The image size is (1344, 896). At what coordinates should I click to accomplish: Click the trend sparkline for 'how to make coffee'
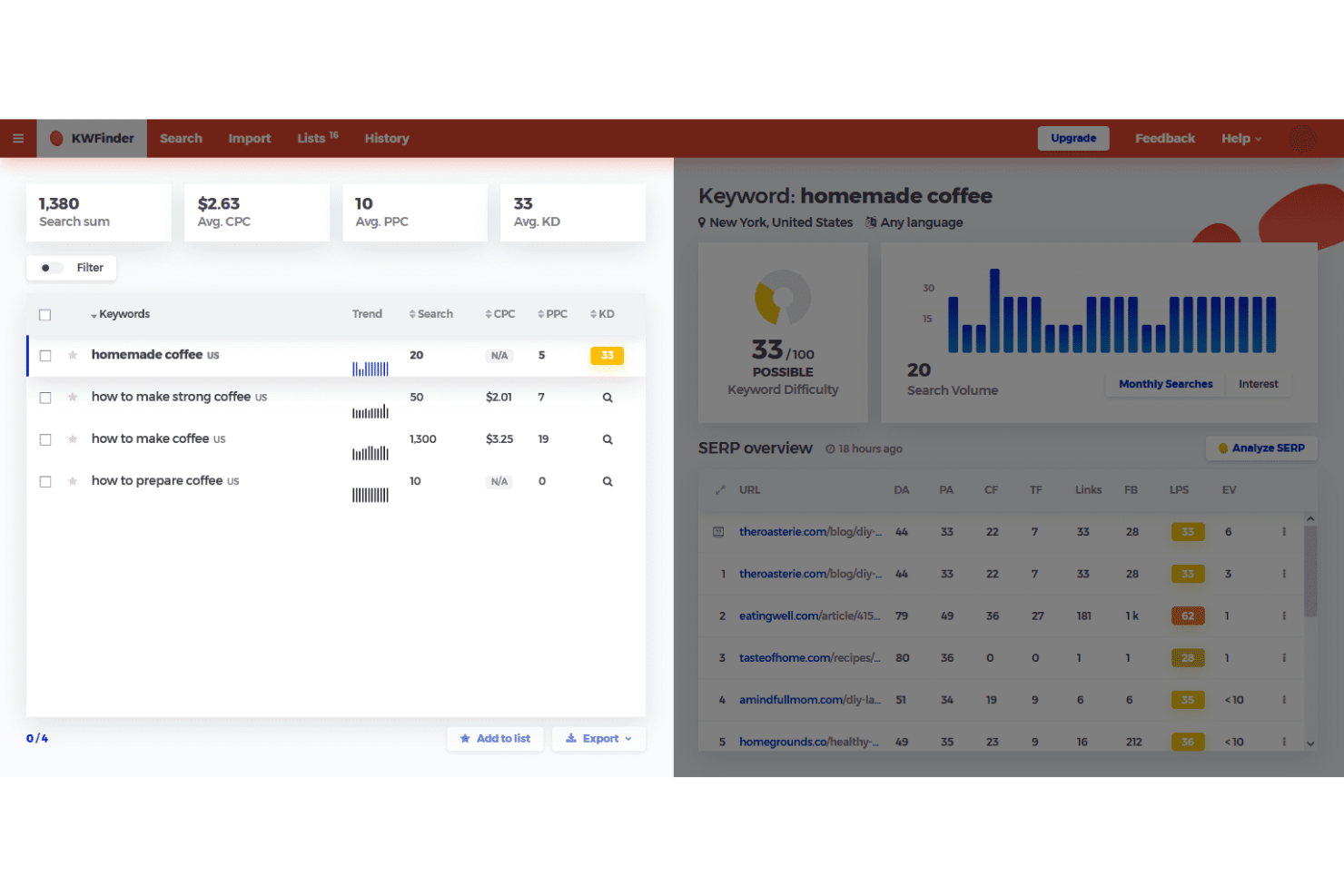tap(371, 452)
